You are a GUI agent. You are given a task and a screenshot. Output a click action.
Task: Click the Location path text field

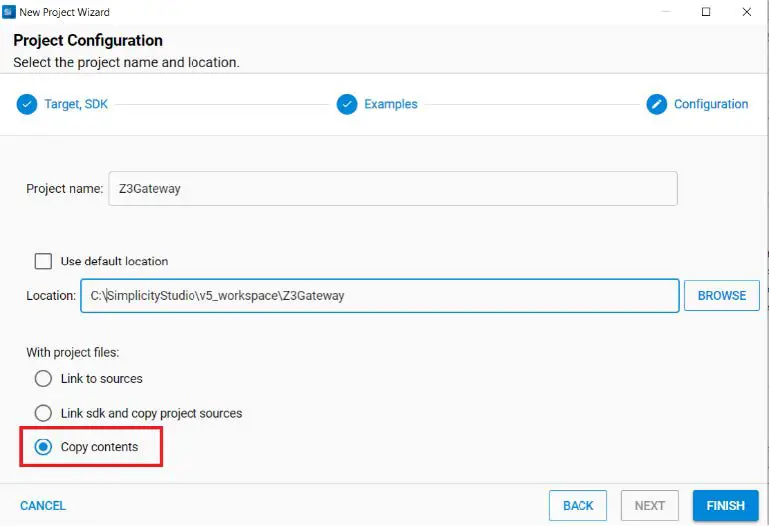380,296
